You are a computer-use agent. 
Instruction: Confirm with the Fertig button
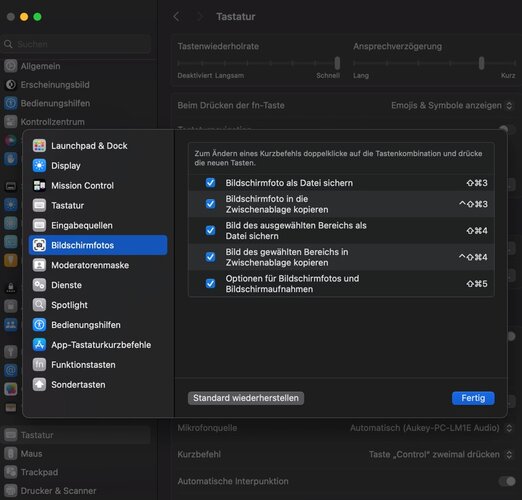pos(473,398)
